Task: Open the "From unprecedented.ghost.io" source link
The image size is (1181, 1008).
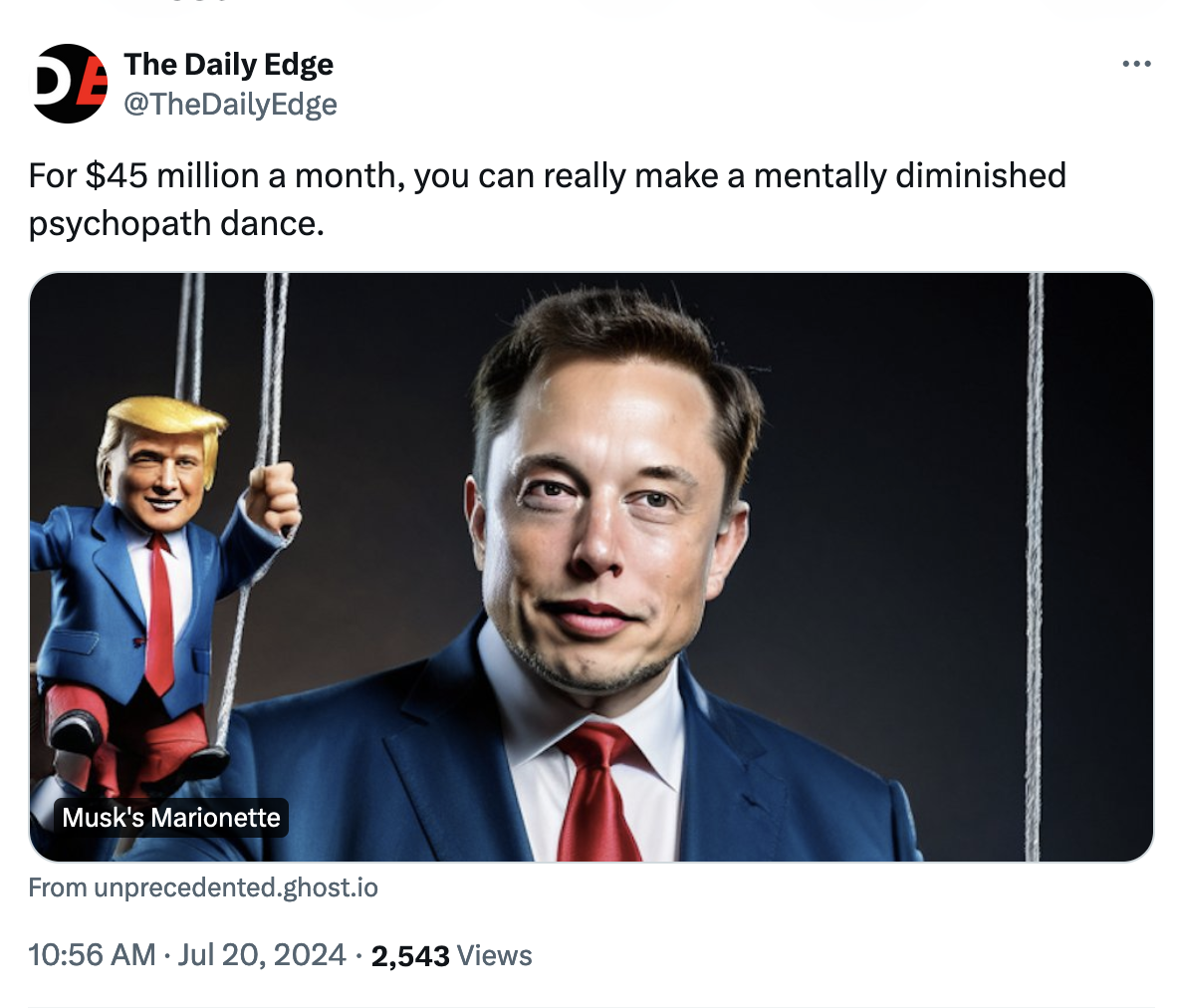Action: tap(203, 887)
